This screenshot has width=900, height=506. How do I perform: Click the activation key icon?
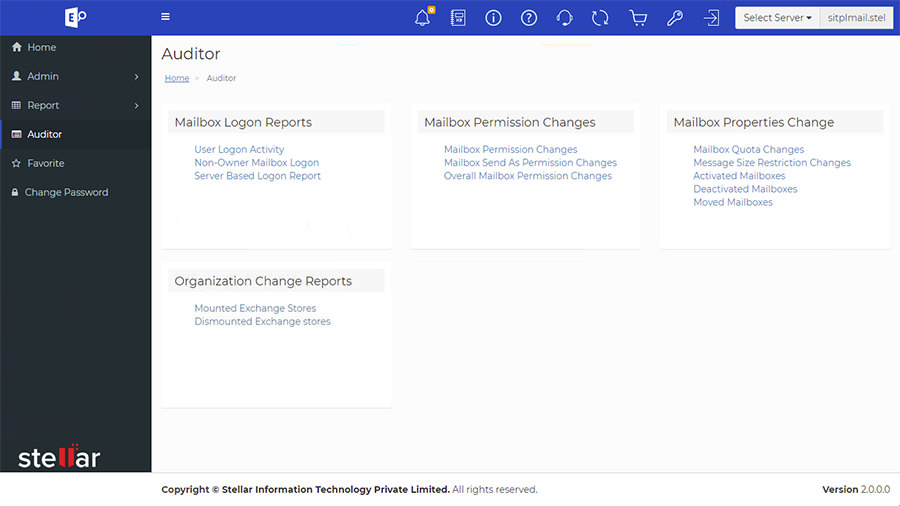coord(675,18)
